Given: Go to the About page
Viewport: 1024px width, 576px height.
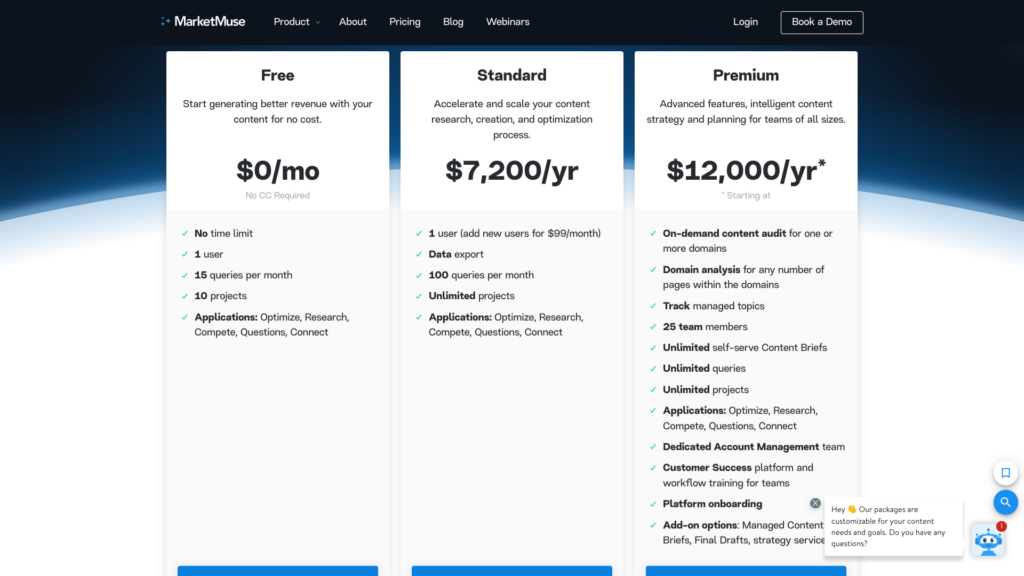Looking at the screenshot, I should pos(353,22).
